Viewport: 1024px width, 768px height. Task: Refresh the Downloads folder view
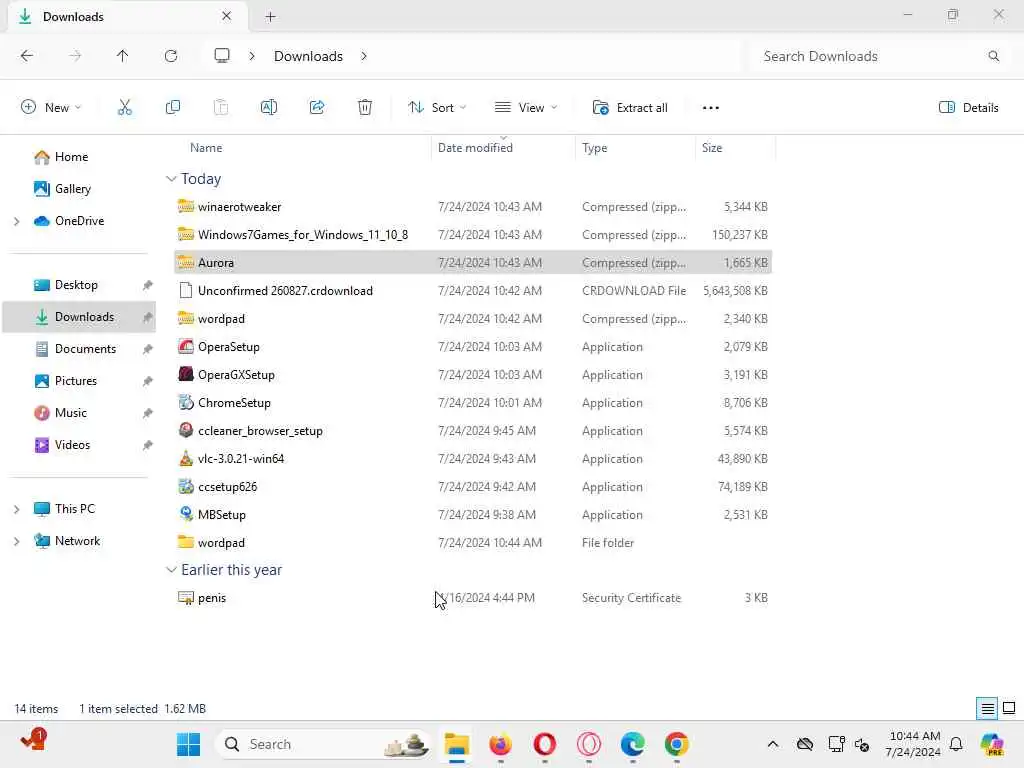[171, 56]
